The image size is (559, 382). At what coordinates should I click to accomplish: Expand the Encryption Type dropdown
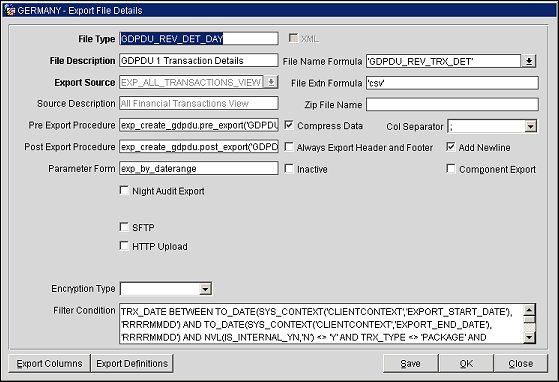205,289
